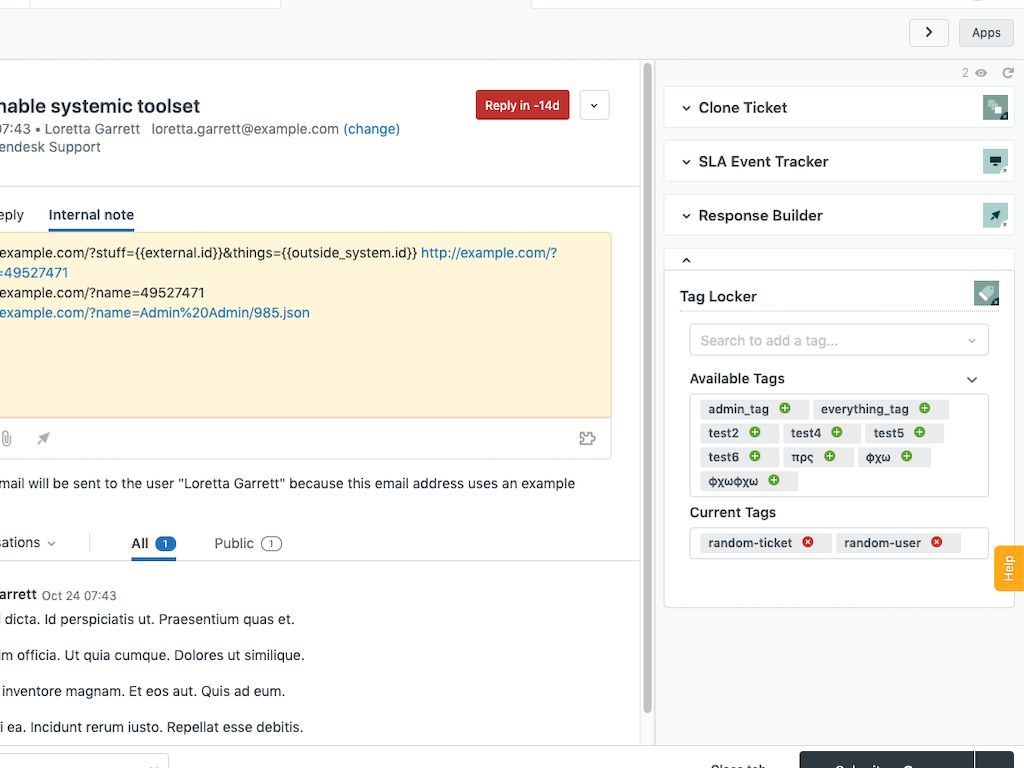Click the Tag Locker app icon
Viewport: 1024px width, 768px height.
986,293
